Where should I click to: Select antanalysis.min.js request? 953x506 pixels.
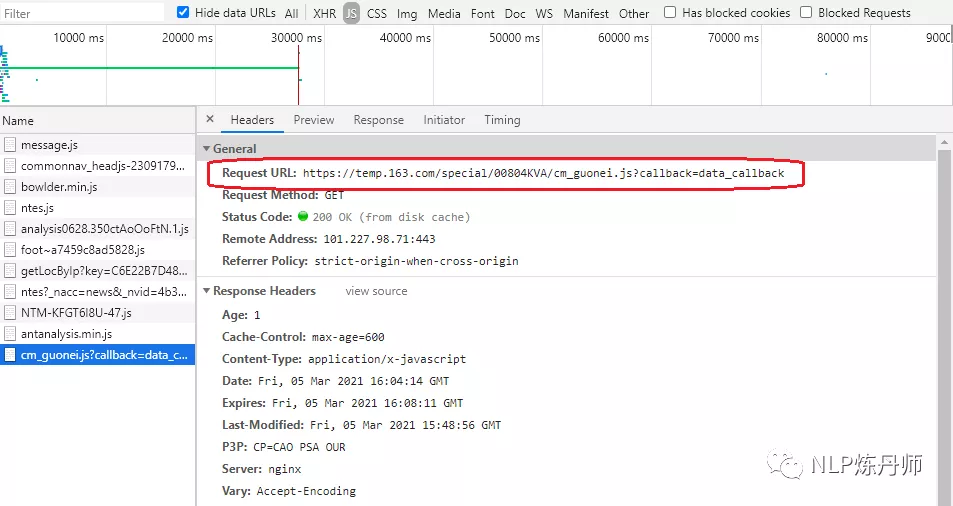click(x=97, y=333)
